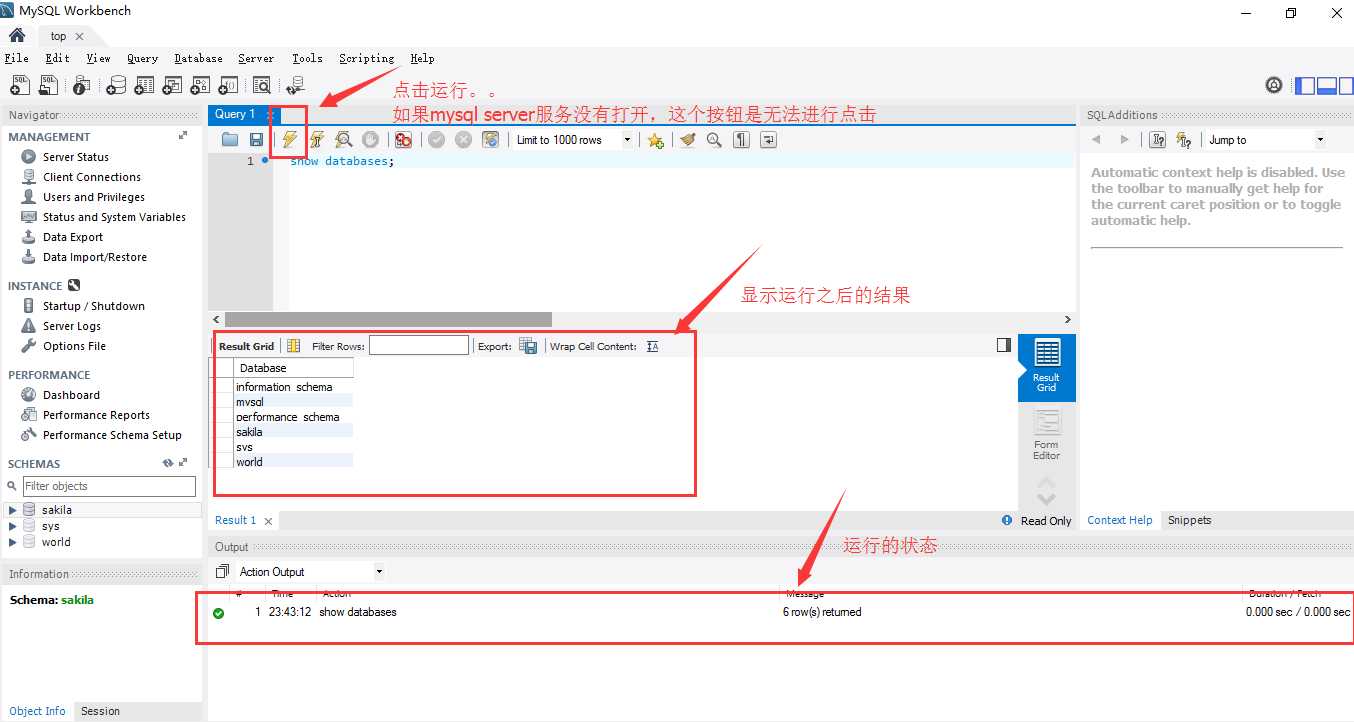Expand the sys schema tree node

(x=13, y=526)
